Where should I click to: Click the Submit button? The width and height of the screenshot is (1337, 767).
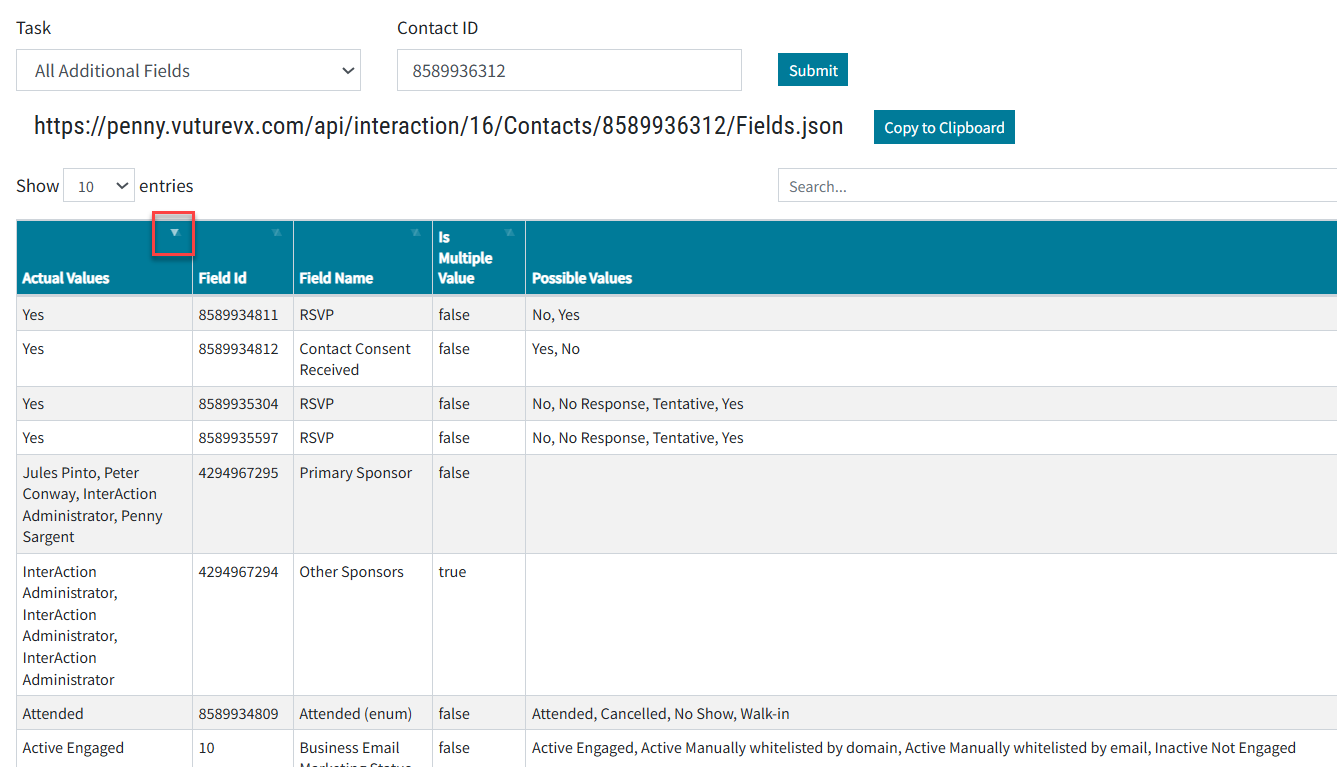[x=813, y=70]
